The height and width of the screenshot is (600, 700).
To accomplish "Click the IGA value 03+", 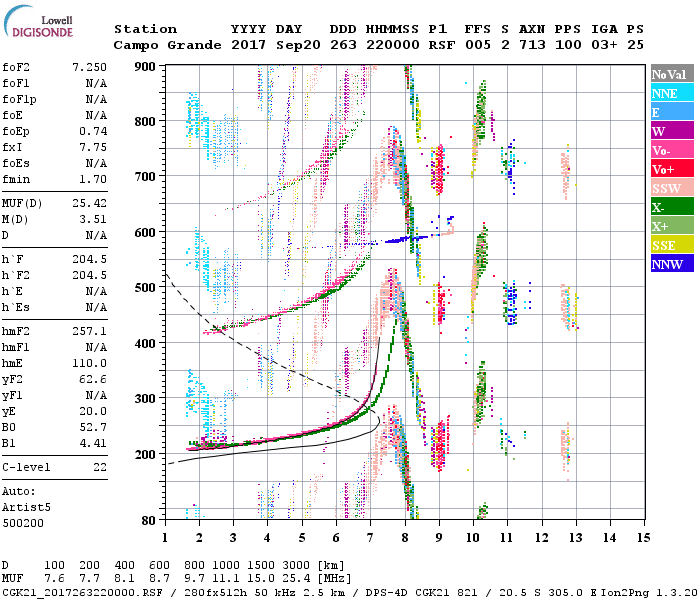I will (x=604, y=45).
